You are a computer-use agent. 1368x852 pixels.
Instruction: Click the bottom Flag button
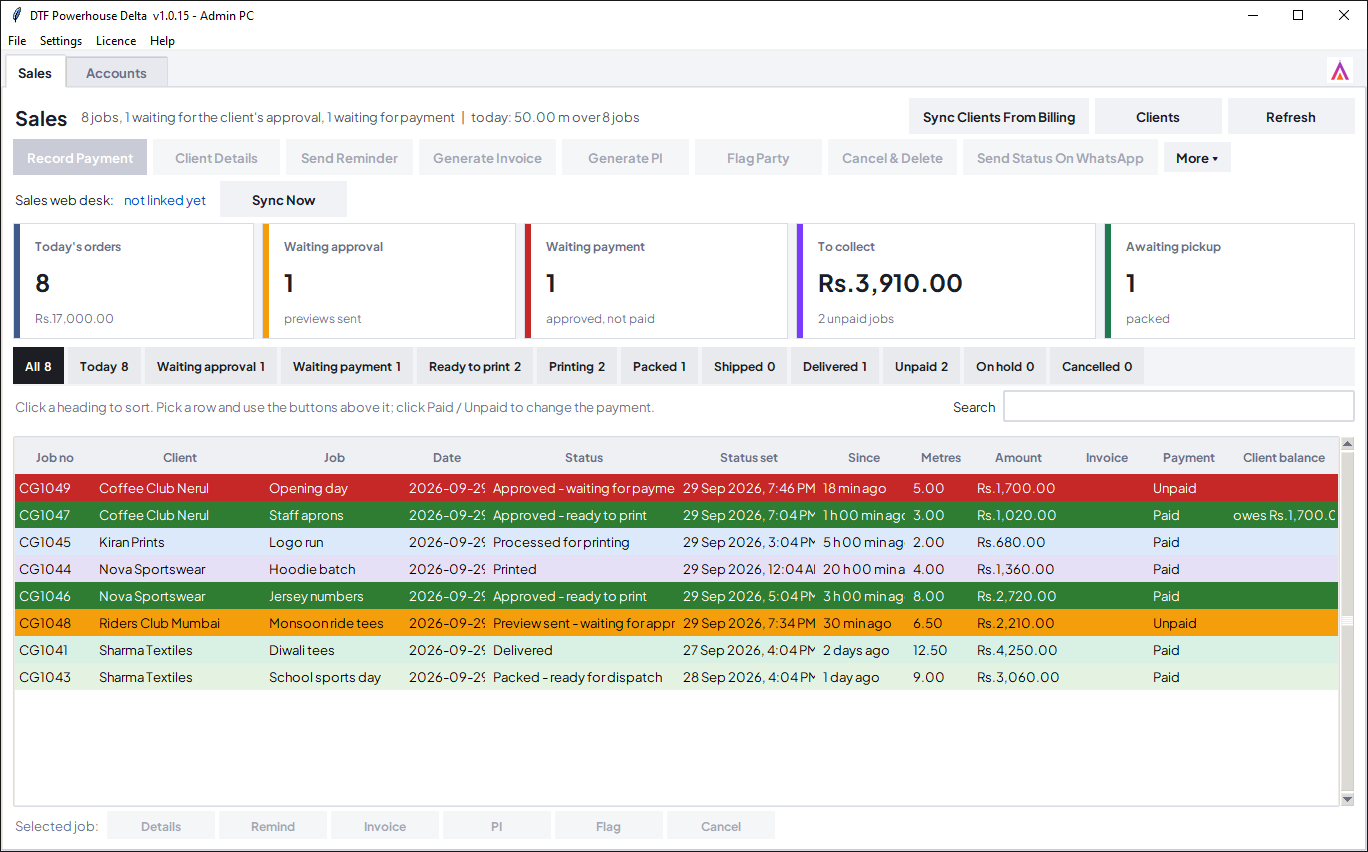pos(608,826)
